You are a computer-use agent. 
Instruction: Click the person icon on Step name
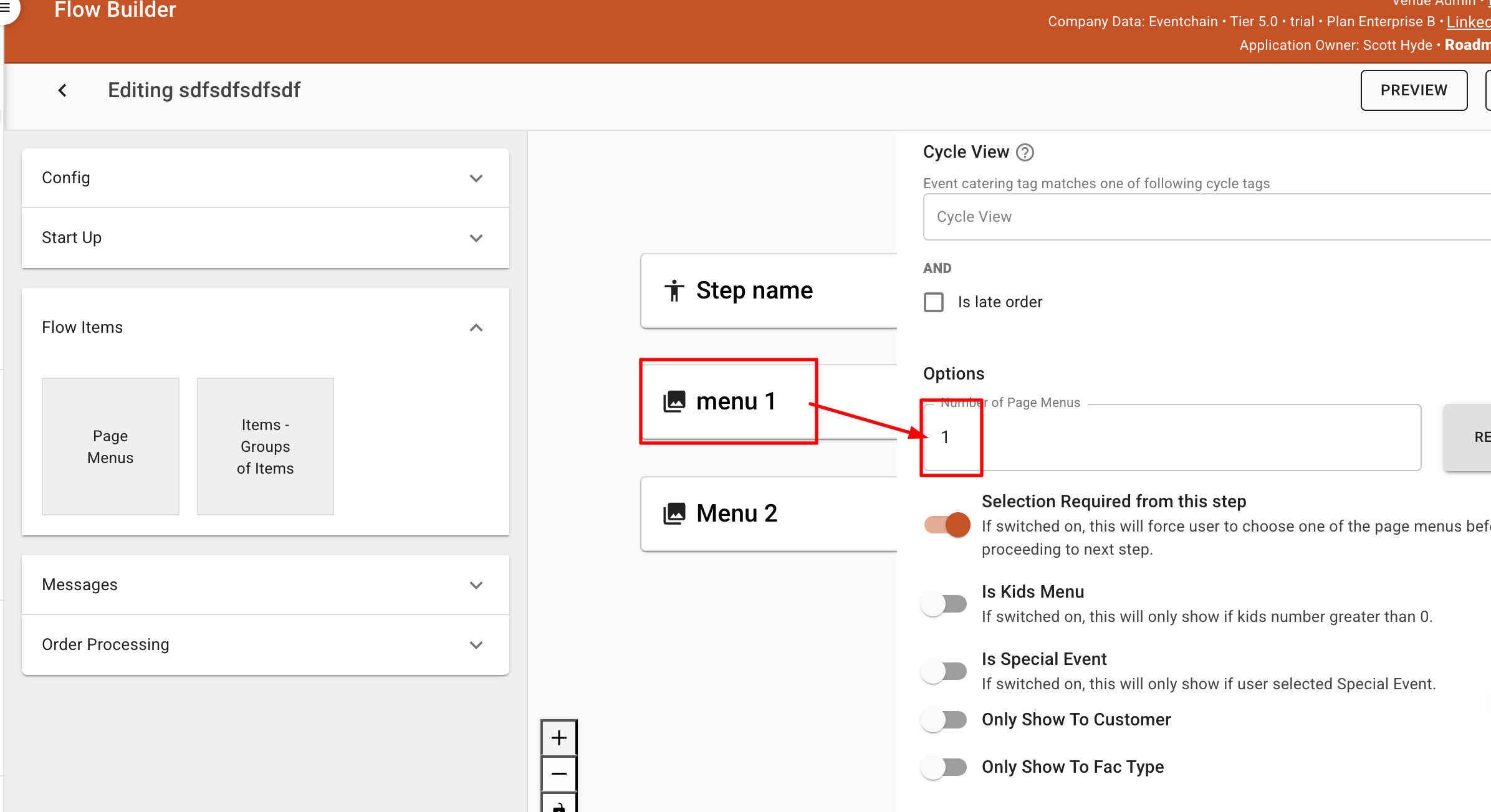[674, 290]
